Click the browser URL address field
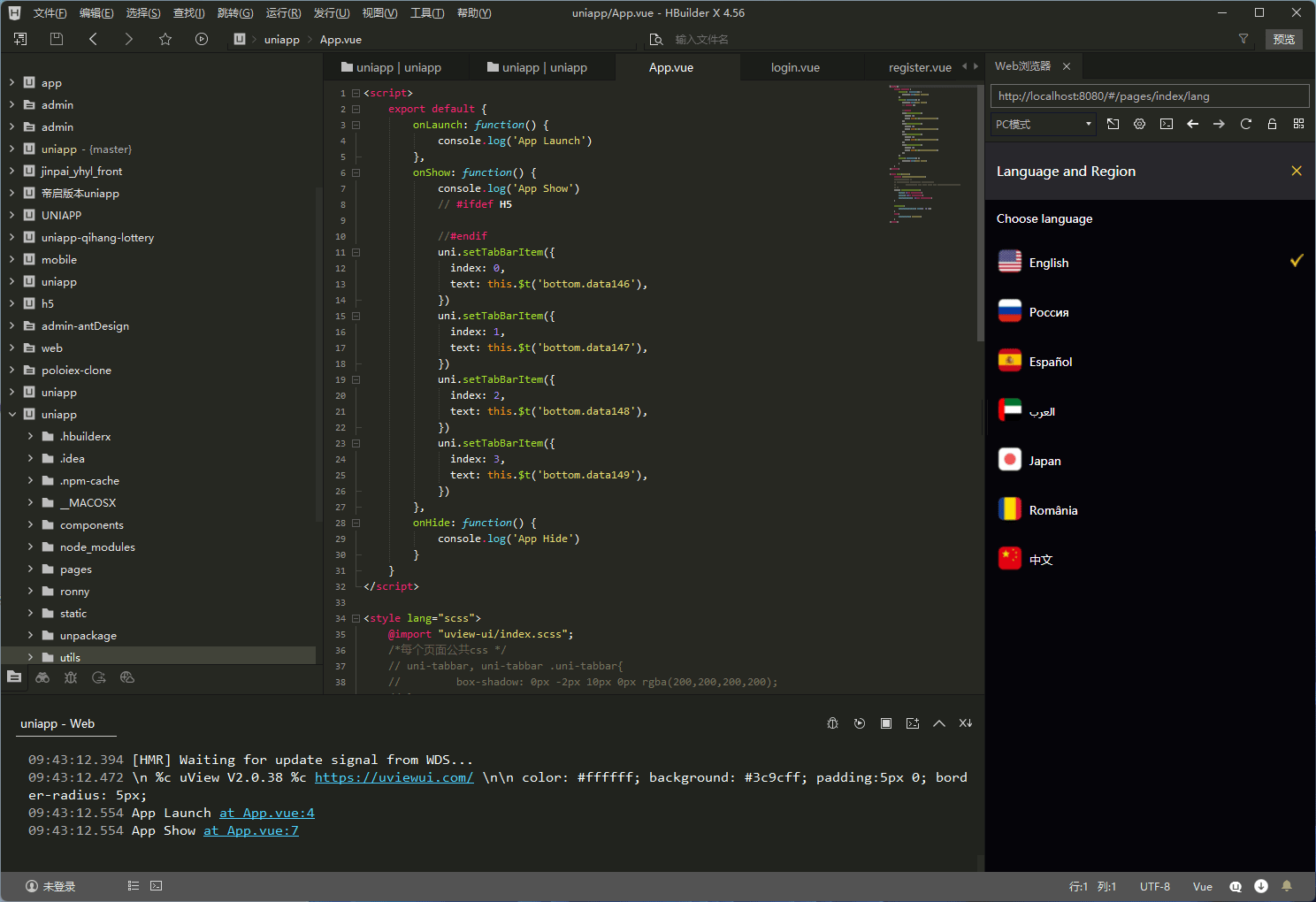Image resolution: width=1316 pixels, height=902 pixels. point(1149,96)
